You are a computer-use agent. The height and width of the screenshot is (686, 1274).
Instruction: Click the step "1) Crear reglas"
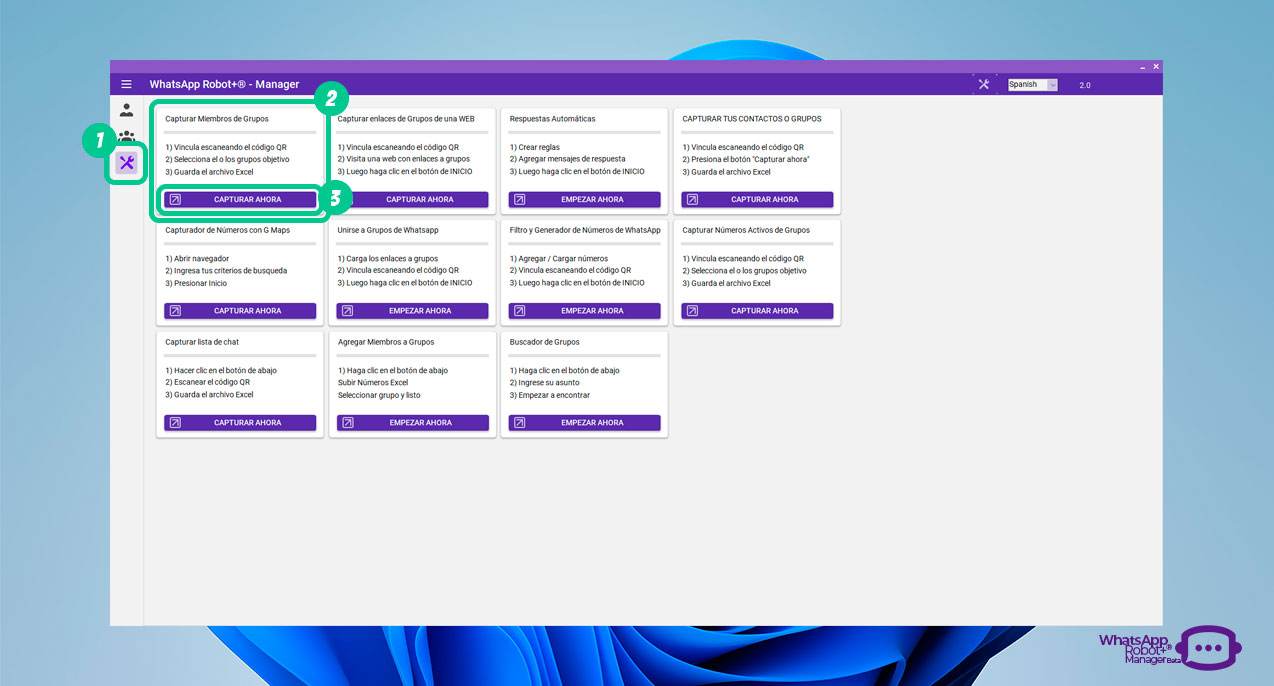coord(535,147)
